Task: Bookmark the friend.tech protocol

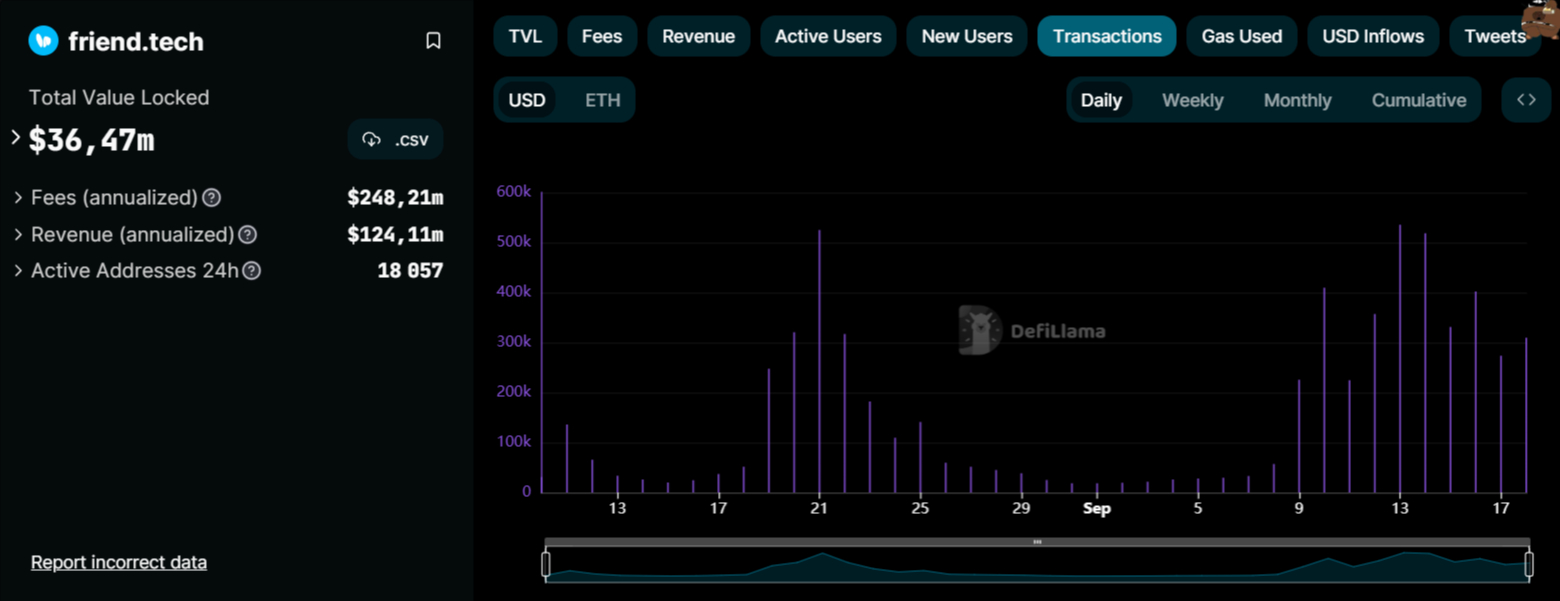Action: coord(433,41)
